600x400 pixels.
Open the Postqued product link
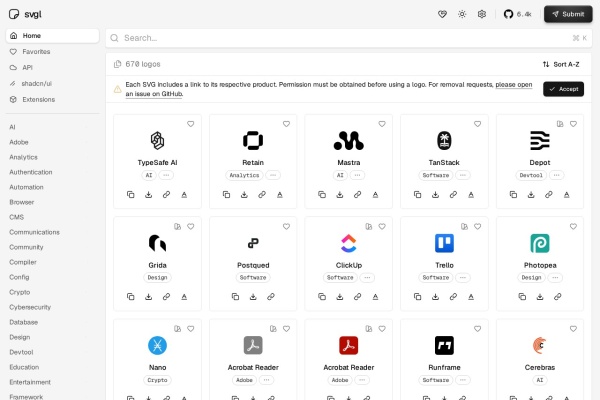coord(271,297)
